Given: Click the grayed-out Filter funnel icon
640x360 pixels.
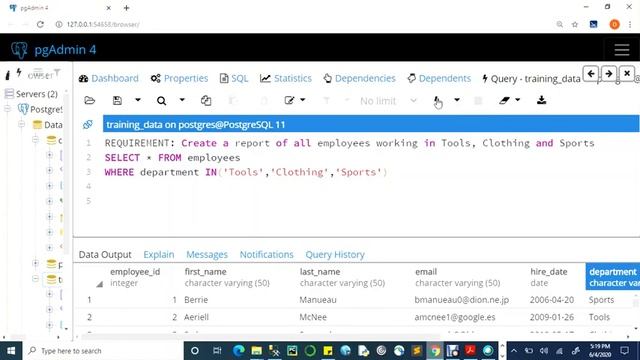Looking at the screenshot, I should [327, 100].
